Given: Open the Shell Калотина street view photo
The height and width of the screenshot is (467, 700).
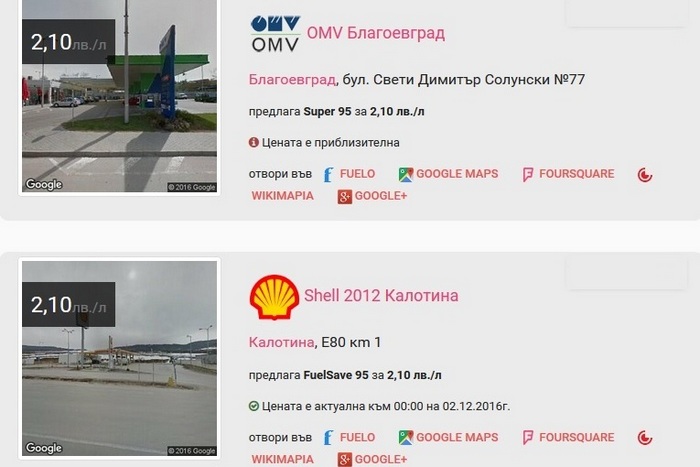Looking at the screenshot, I should click(x=119, y=359).
